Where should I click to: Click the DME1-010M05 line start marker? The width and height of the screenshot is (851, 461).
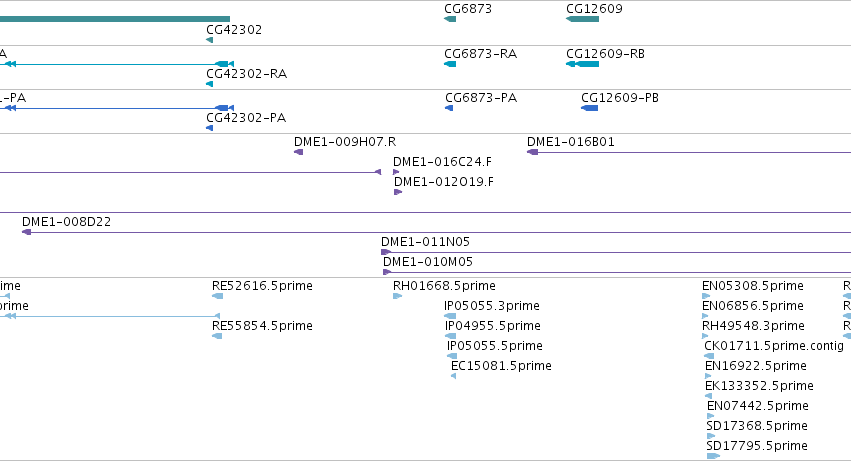point(387,272)
